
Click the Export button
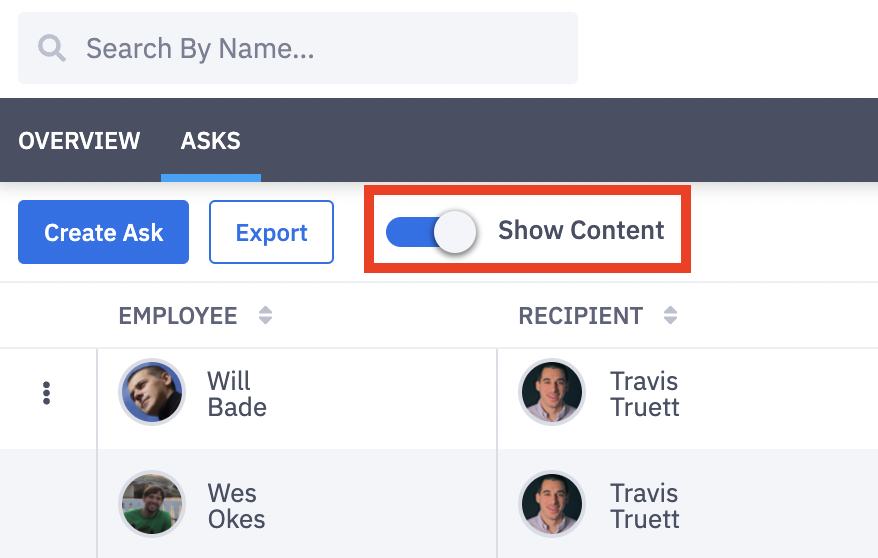271,232
